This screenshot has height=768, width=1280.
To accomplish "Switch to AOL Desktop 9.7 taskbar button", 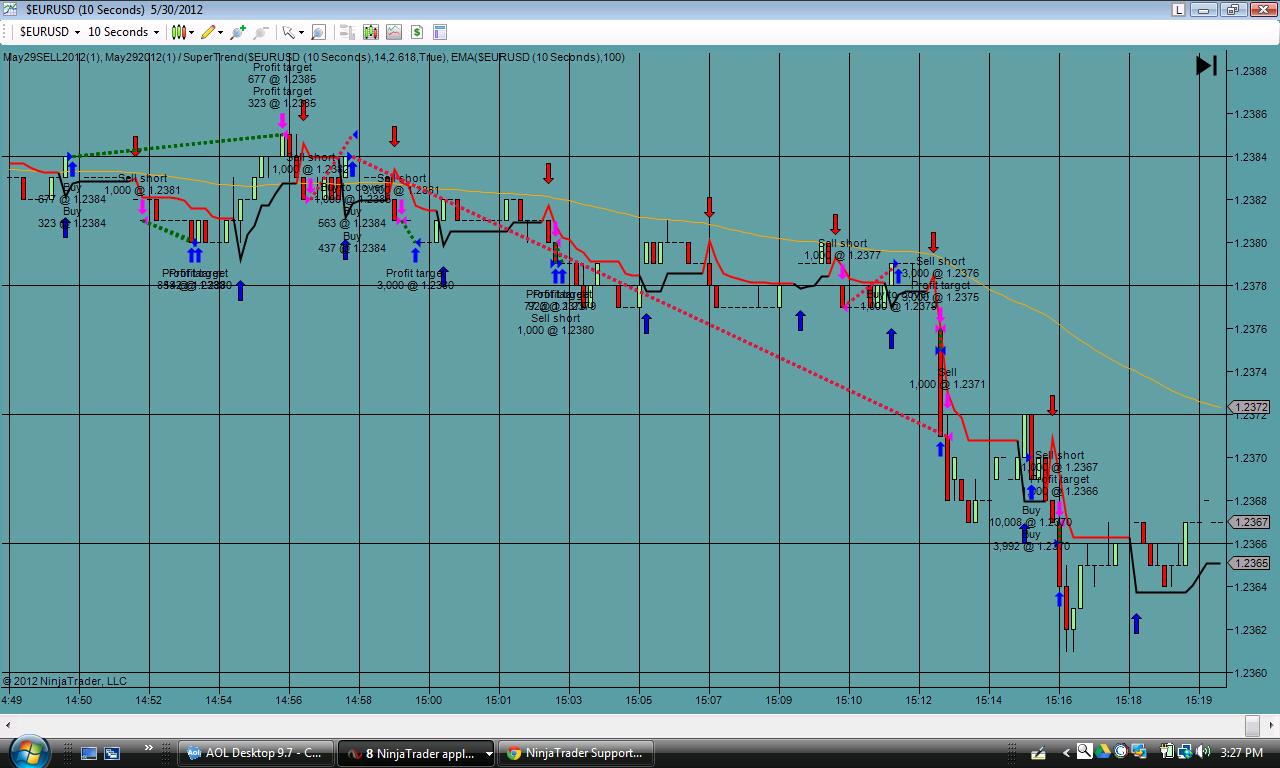I will click(x=255, y=753).
